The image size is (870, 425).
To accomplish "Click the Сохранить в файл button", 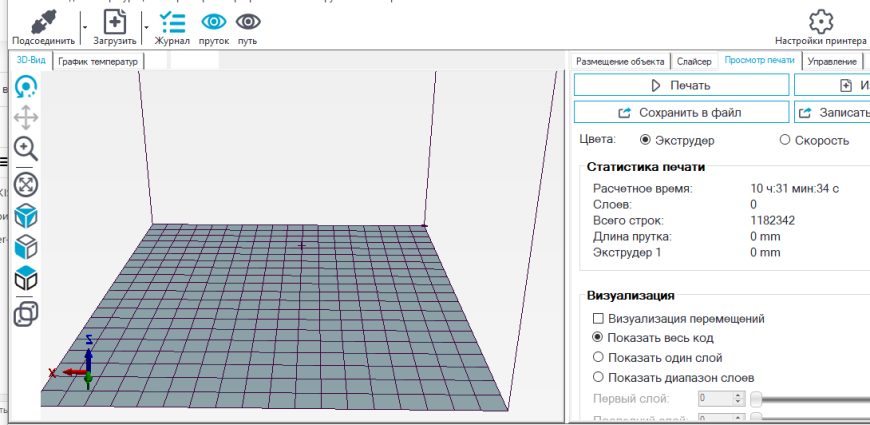I will coord(681,113).
